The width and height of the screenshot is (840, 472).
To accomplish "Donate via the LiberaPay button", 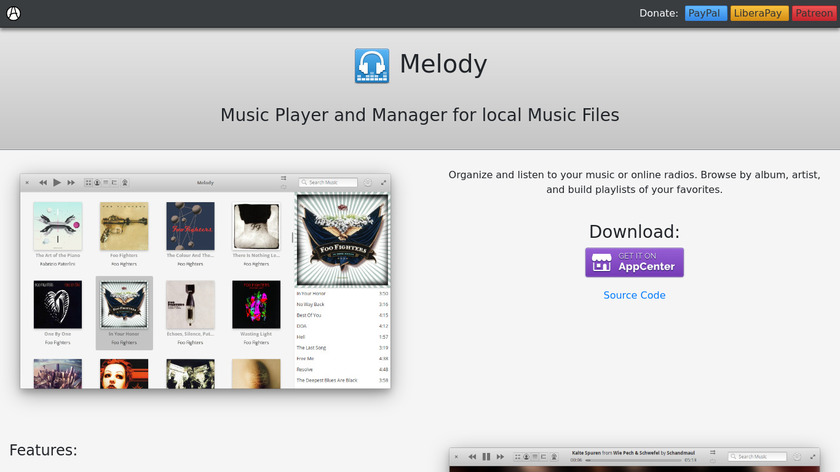I will pyautogui.click(x=759, y=13).
